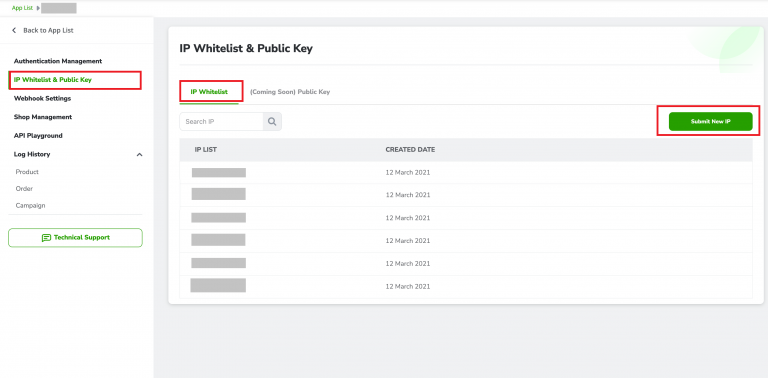Viewport: 768px width, 378px height.
Task: Open Authentication Management in sidebar
Action: [58, 61]
